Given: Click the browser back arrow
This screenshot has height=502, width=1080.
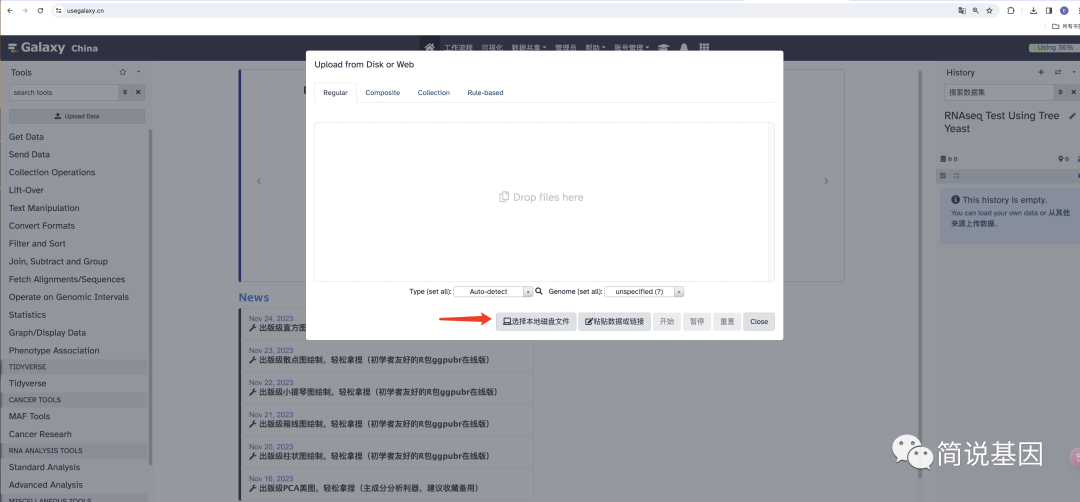Looking at the screenshot, I should [10, 11].
